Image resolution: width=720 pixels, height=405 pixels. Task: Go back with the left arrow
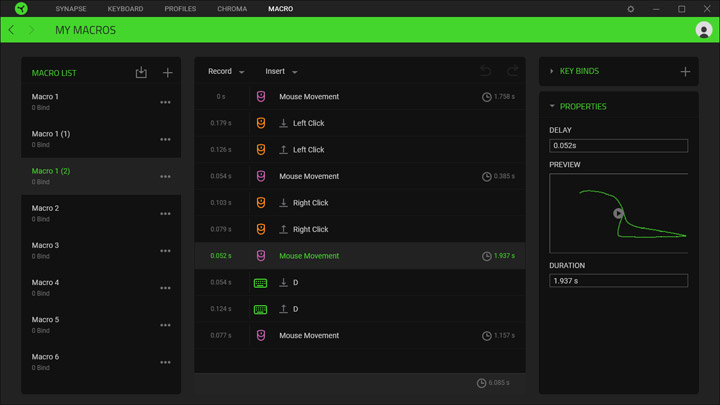(11, 30)
